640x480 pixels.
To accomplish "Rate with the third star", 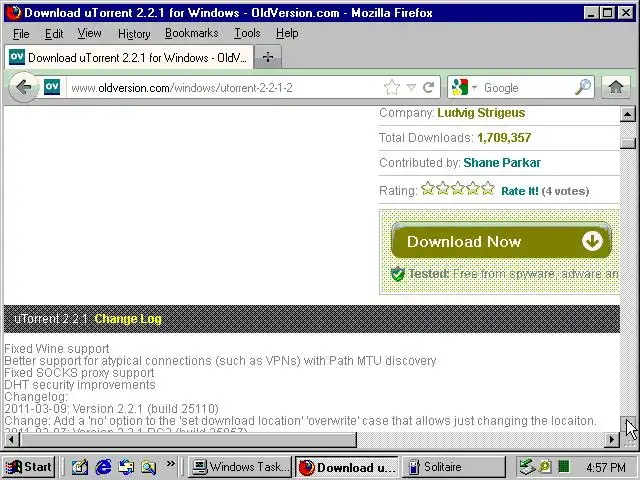I will tap(458, 189).
